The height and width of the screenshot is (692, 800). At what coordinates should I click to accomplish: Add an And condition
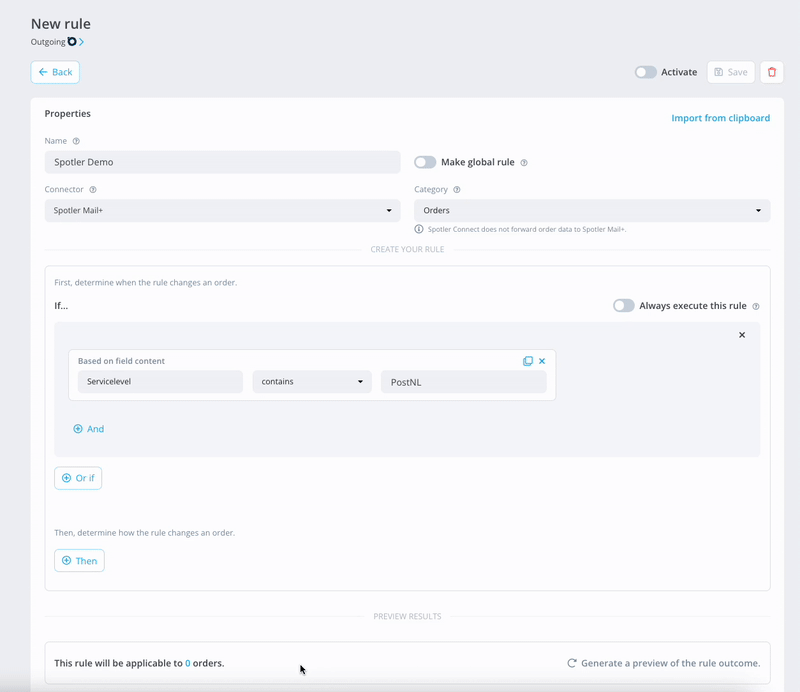(x=88, y=429)
